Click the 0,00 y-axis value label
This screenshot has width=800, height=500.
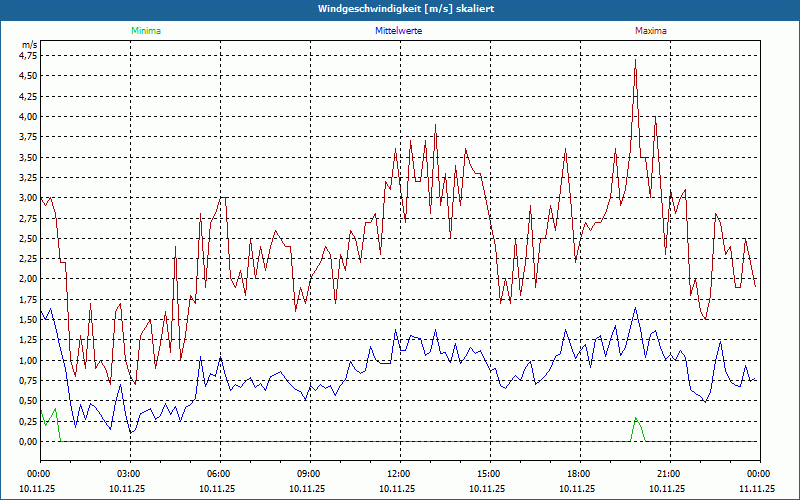27,442
